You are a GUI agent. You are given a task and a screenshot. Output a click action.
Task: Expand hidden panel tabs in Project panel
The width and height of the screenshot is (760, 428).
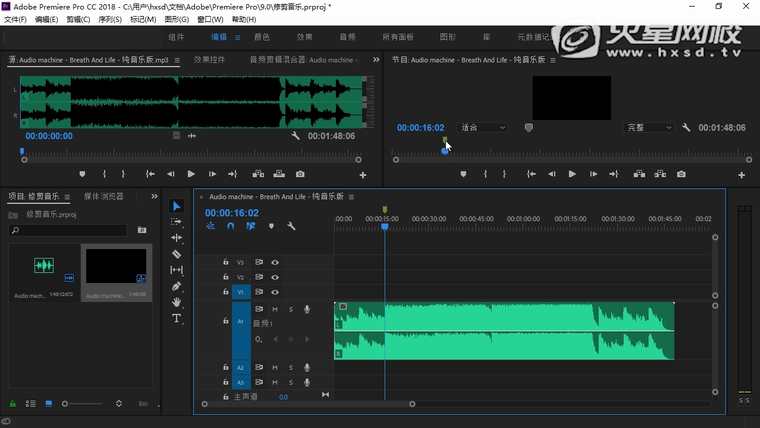[x=154, y=197]
